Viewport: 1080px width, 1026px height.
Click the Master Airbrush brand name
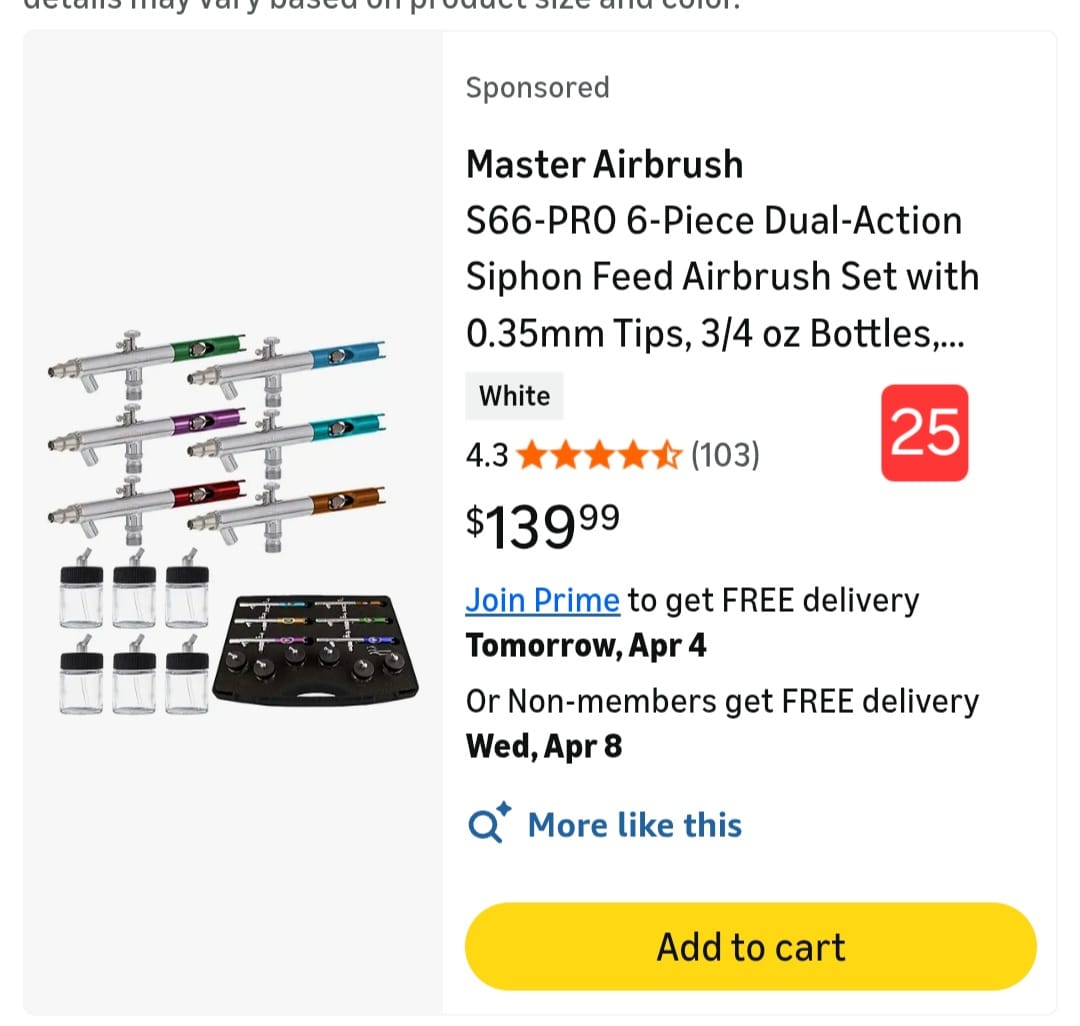tap(604, 164)
